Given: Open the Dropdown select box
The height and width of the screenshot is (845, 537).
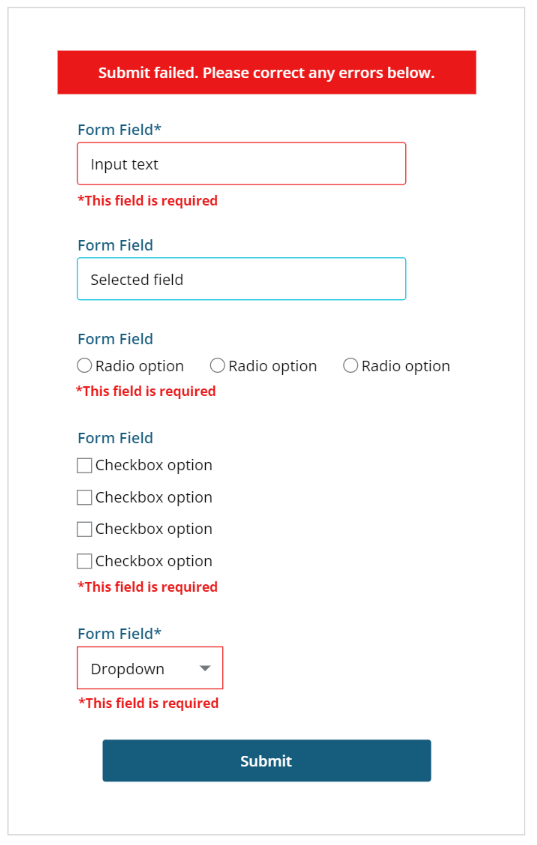Looking at the screenshot, I should [x=150, y=668].
